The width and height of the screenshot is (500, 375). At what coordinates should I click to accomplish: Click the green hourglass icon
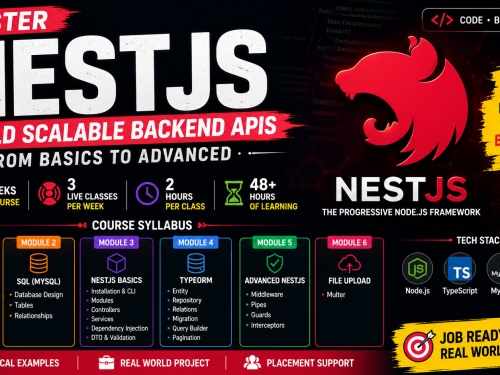[234, 193]
